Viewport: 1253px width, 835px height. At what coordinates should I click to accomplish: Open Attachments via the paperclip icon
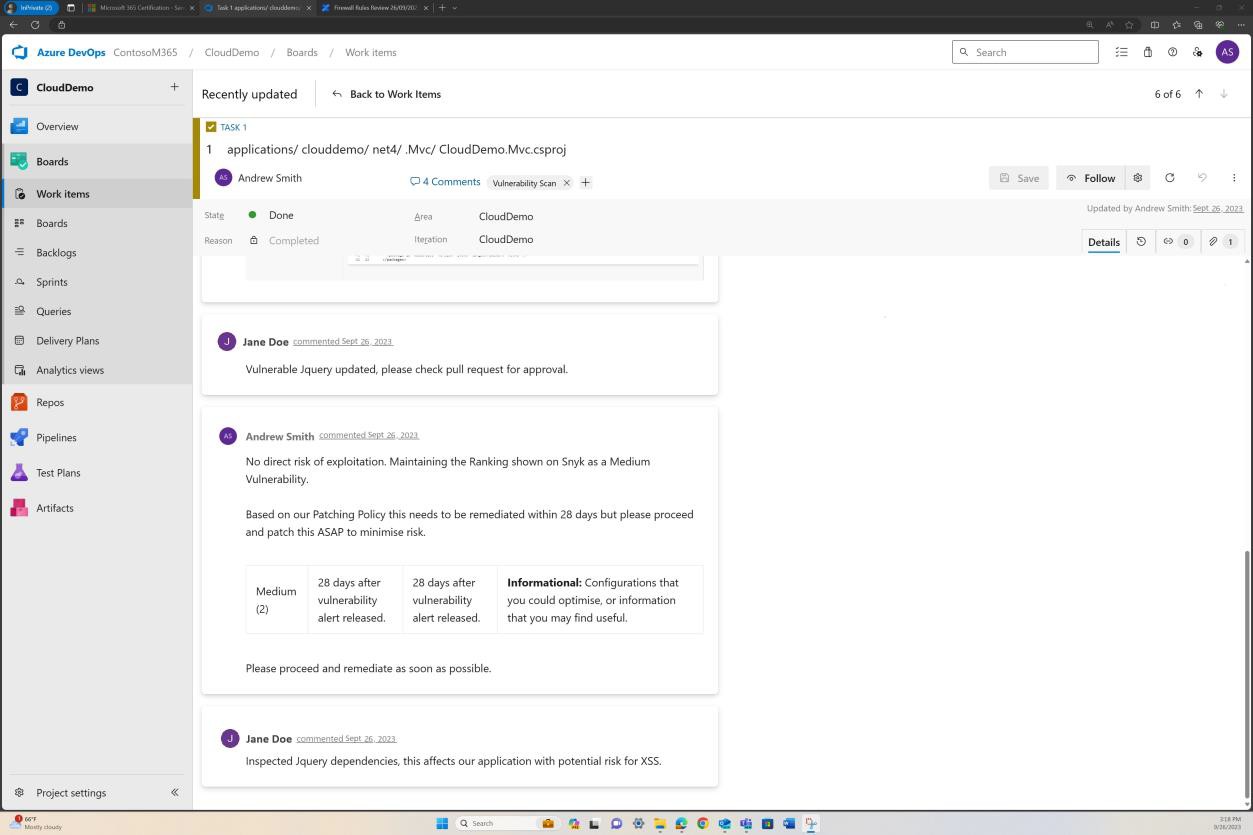(1220, 241)
